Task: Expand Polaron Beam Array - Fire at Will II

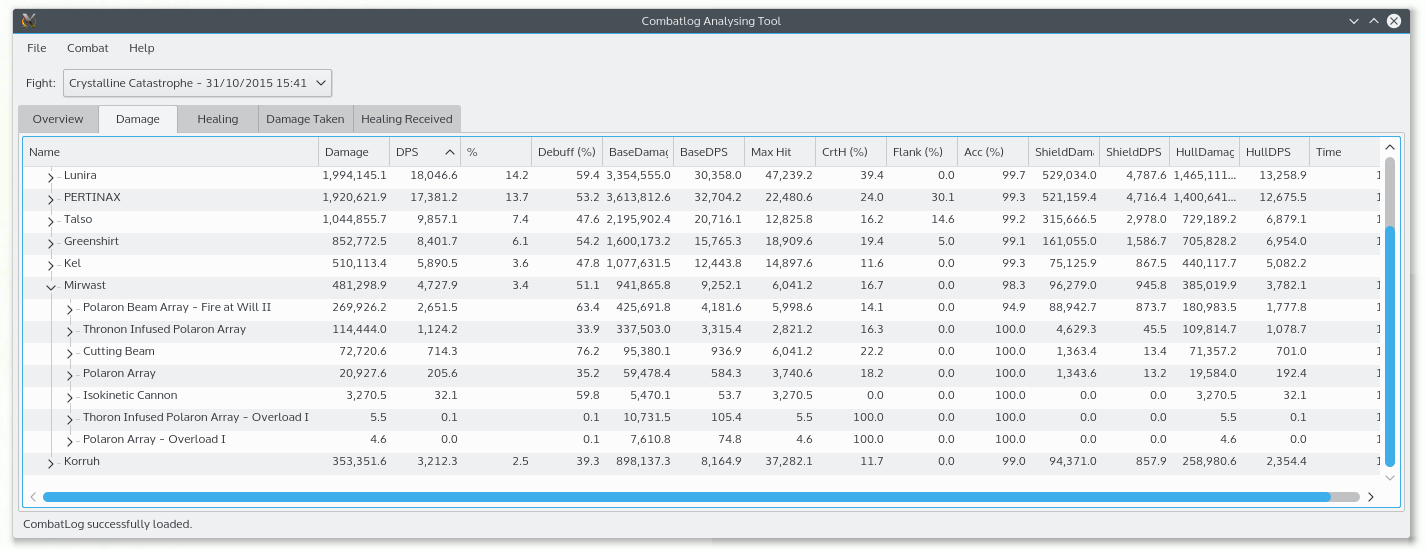Action: coord(70,309)
